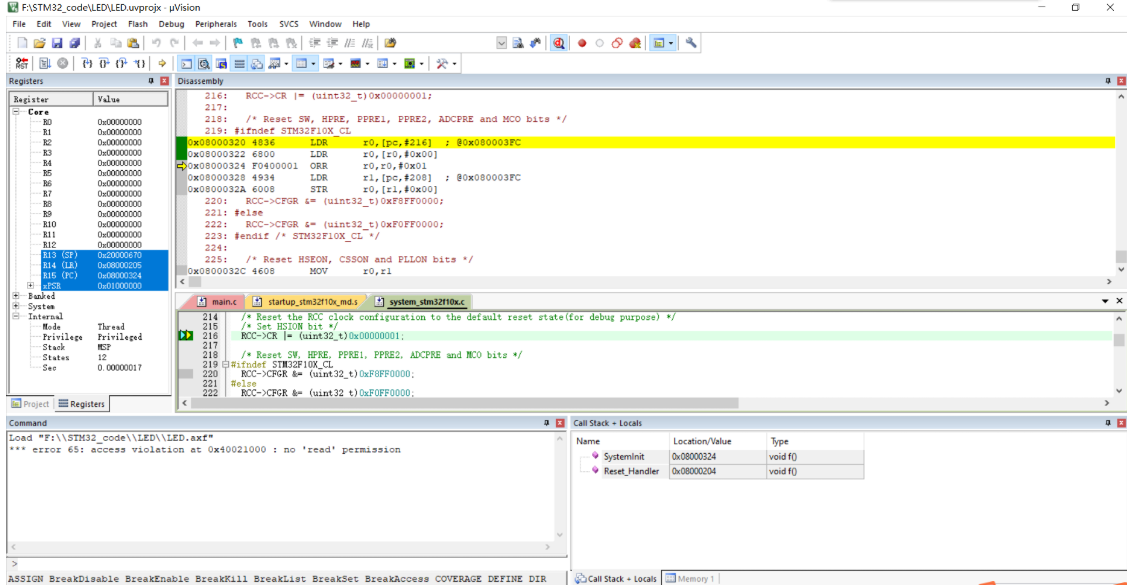Close the Registers panel
Screen dimensions: 1127x585
point(164,80)
